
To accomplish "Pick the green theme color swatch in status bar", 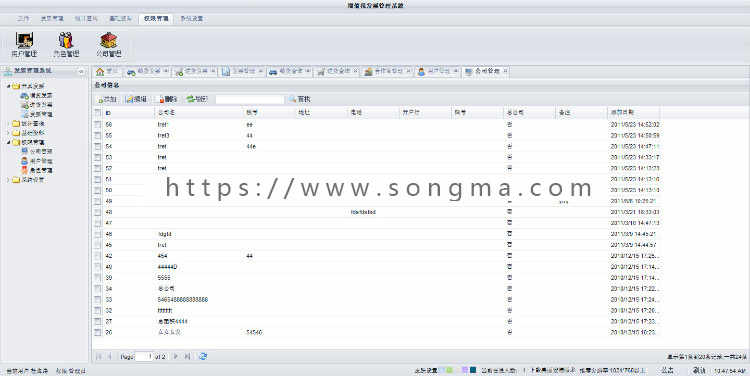I will (449, 370).
